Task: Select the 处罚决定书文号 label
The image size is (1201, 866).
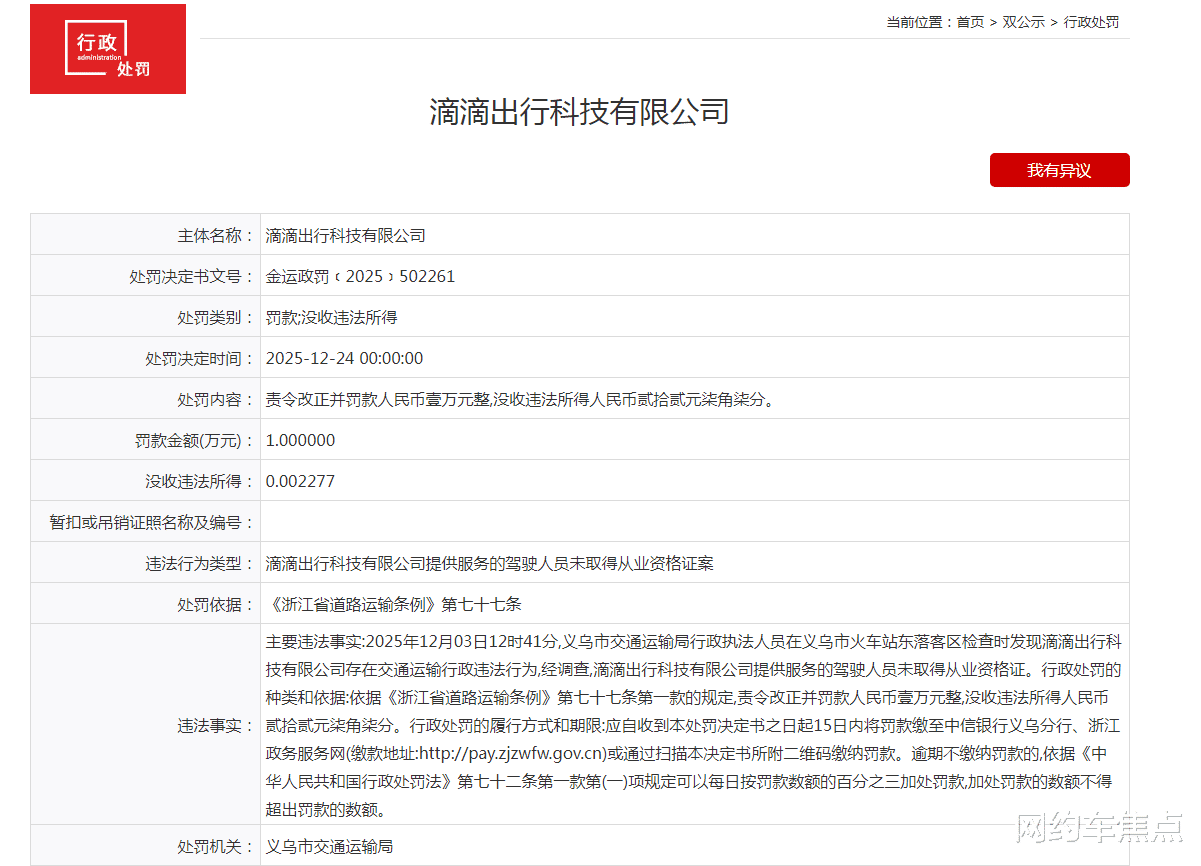Action: 192,276
